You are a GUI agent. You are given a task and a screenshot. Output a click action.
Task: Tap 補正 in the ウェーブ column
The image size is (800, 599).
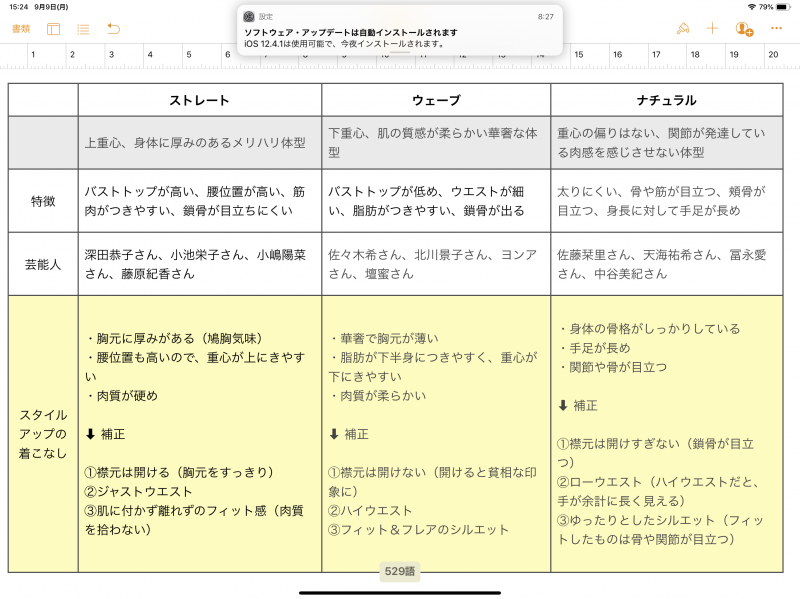356,434
